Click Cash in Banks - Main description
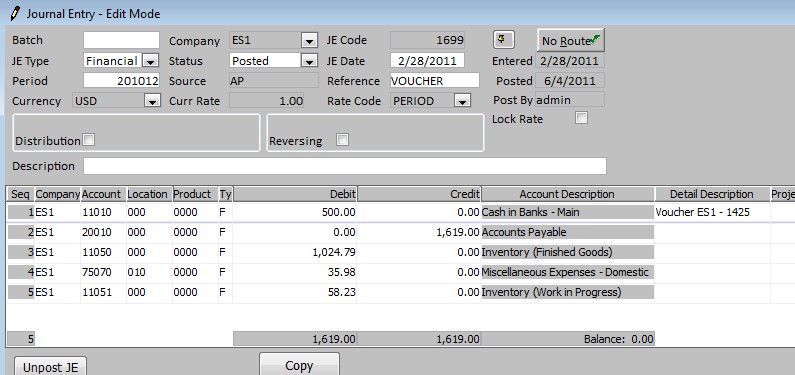Viewport: 795px width, 375px height. tap(567, 212)
